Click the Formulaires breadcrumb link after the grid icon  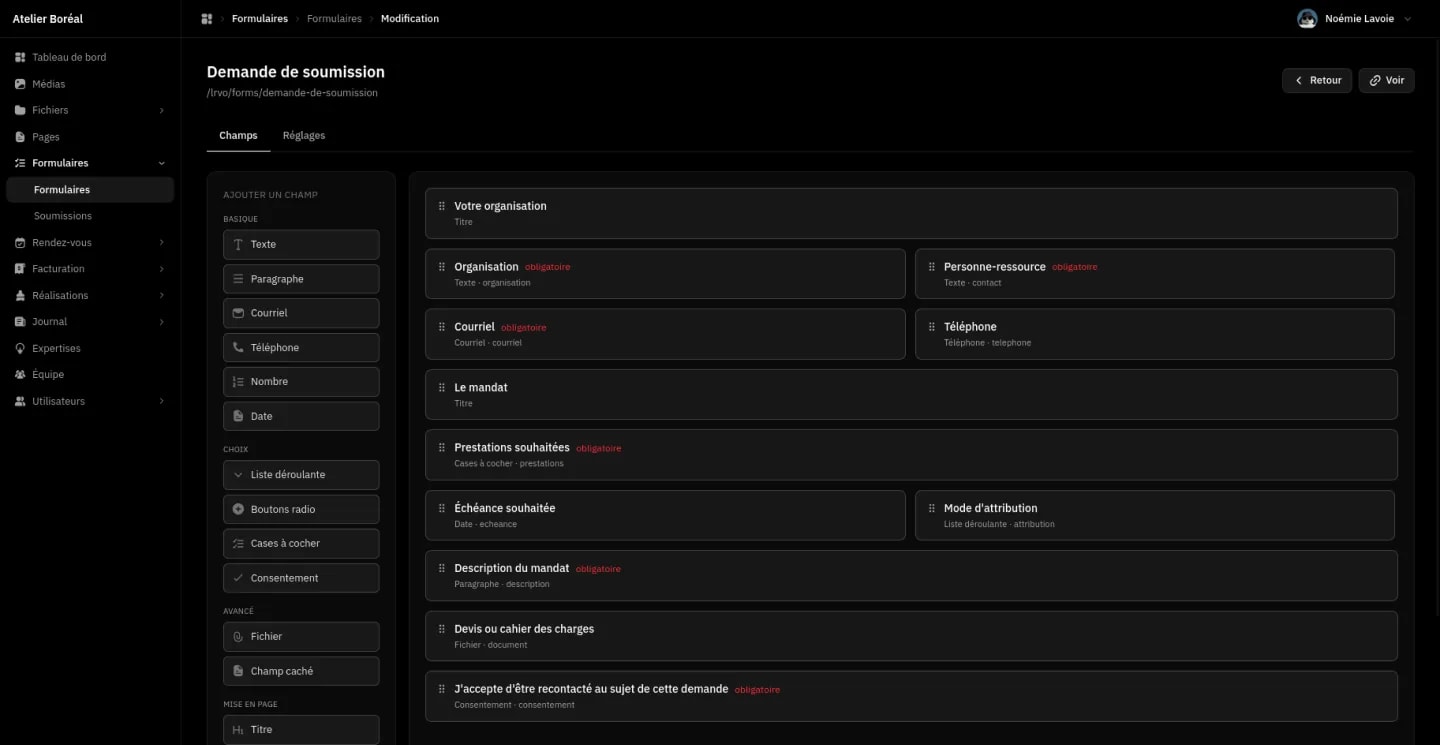point(260,19)
